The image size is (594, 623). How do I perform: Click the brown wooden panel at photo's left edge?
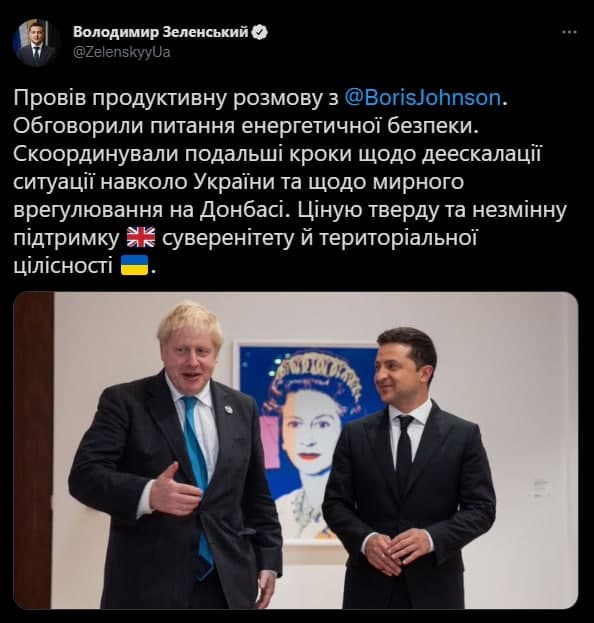coord(33,450)
